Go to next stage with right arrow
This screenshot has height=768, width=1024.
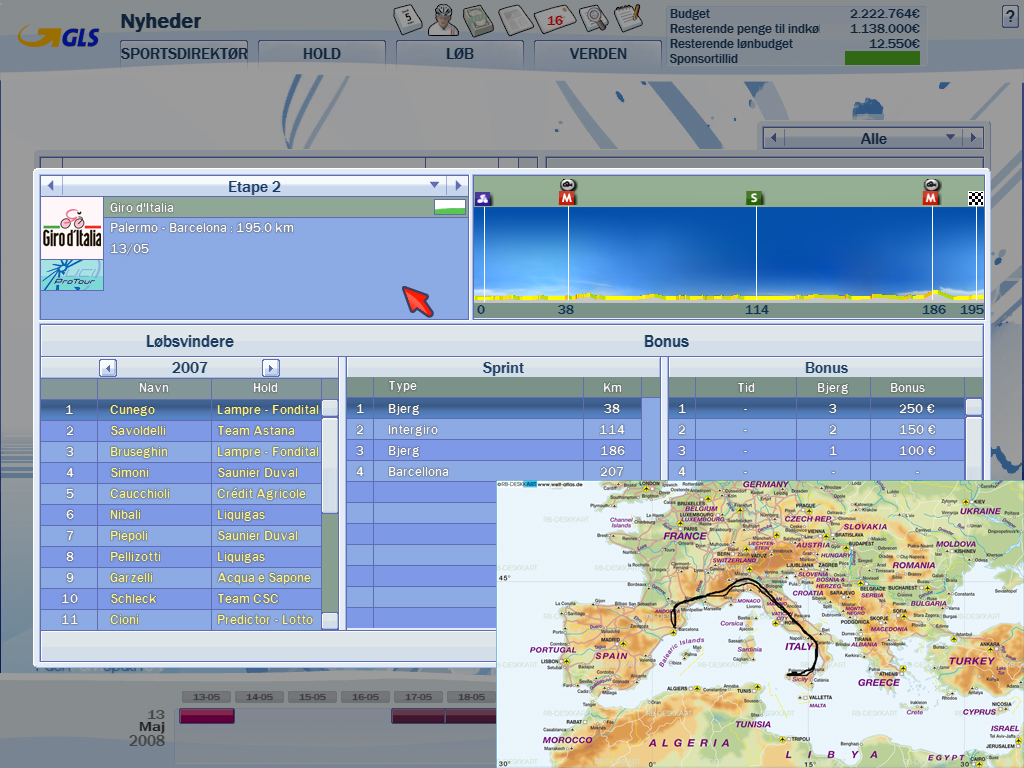coord(457,185)
